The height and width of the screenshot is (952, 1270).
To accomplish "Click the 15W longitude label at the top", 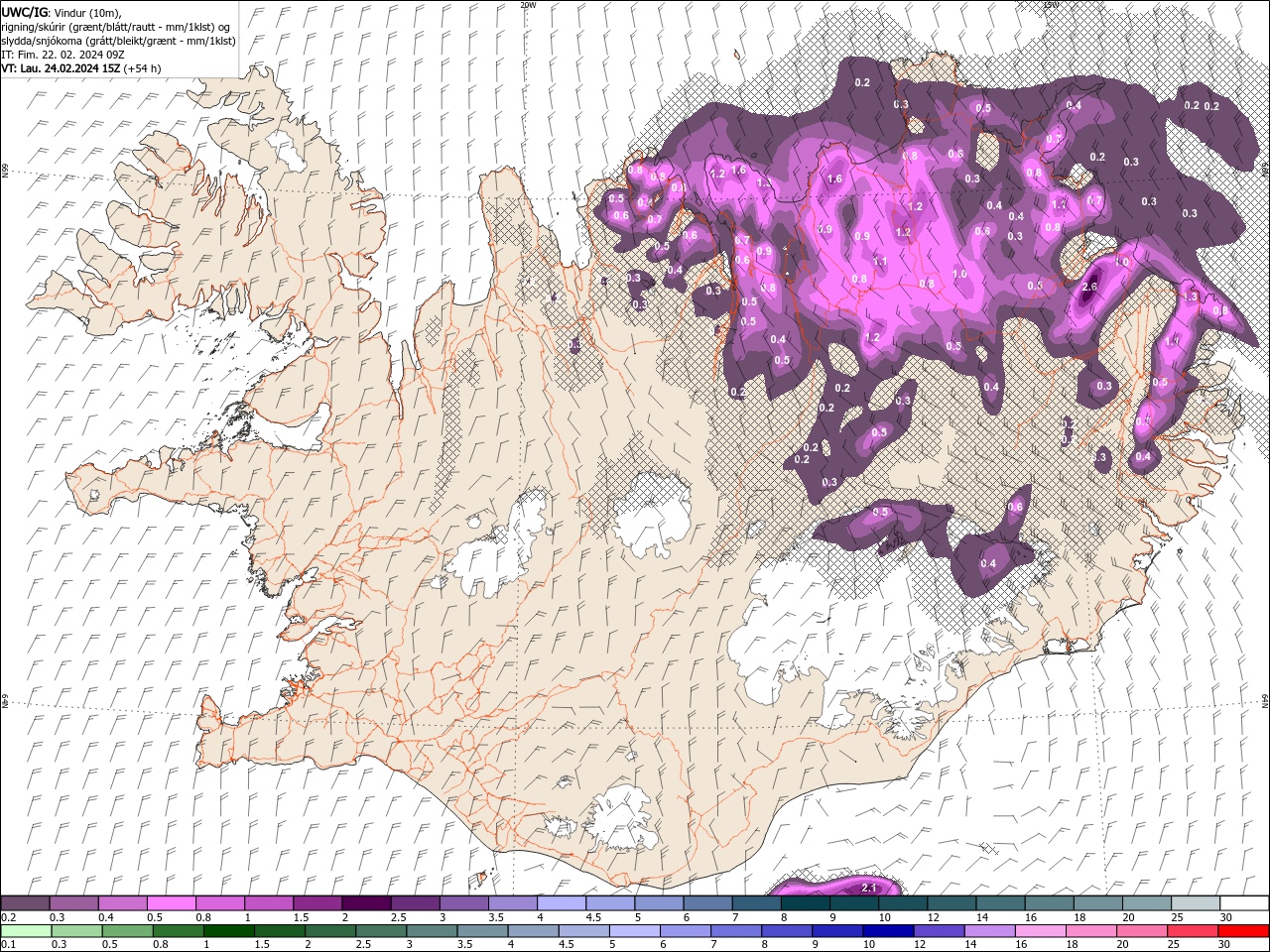I will [x=1051, y=5].
